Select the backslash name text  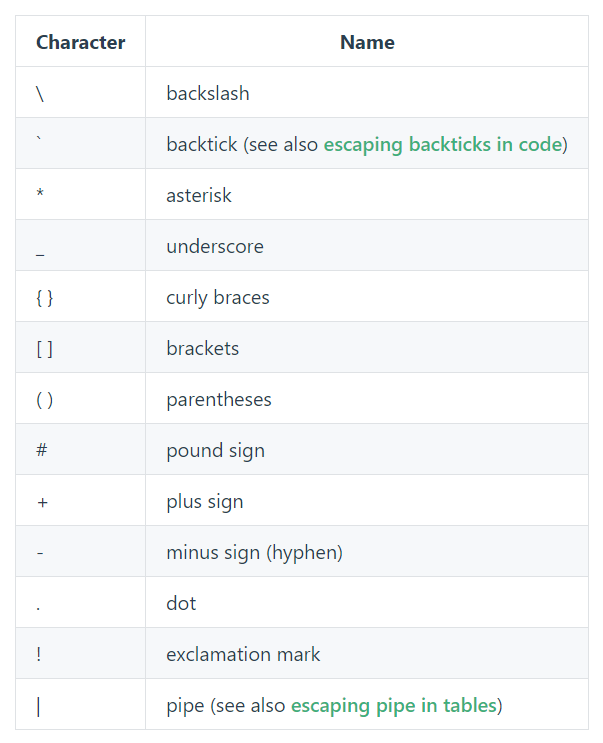pyautogui.click(x=207, y=93)
